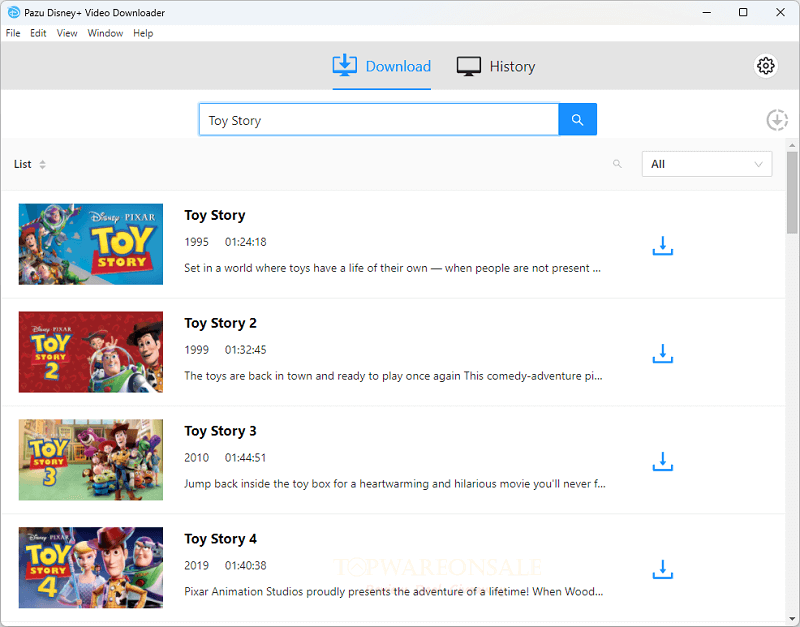
Task: Switch to the History tab
Action: tap(496, 66)
